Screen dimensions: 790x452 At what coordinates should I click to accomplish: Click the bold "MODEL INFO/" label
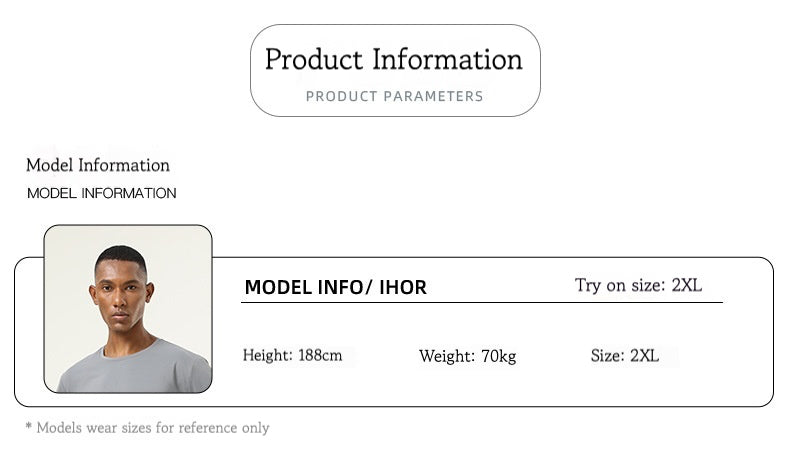point(309,288)
